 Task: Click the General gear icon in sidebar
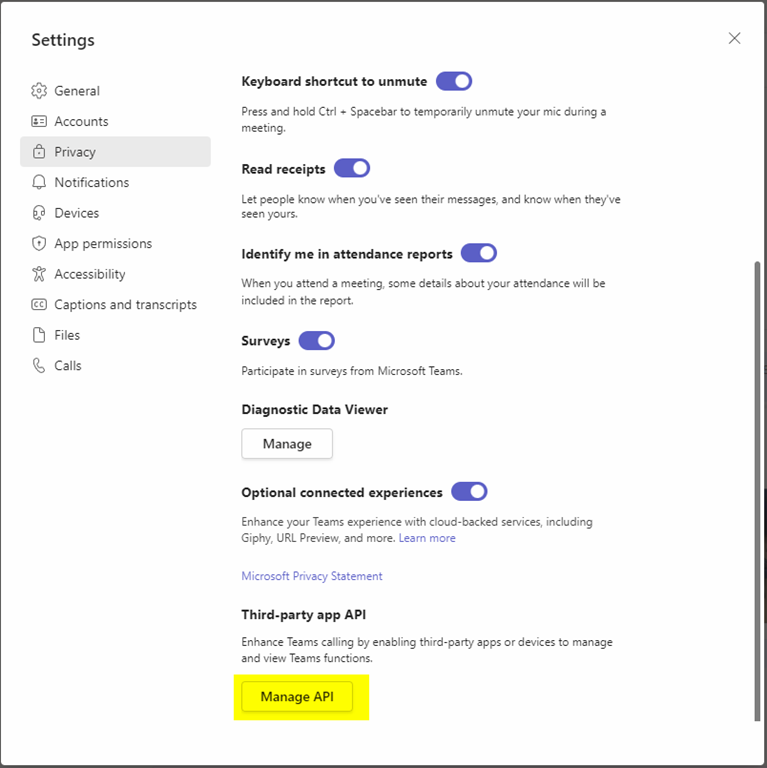click(39, 91)
